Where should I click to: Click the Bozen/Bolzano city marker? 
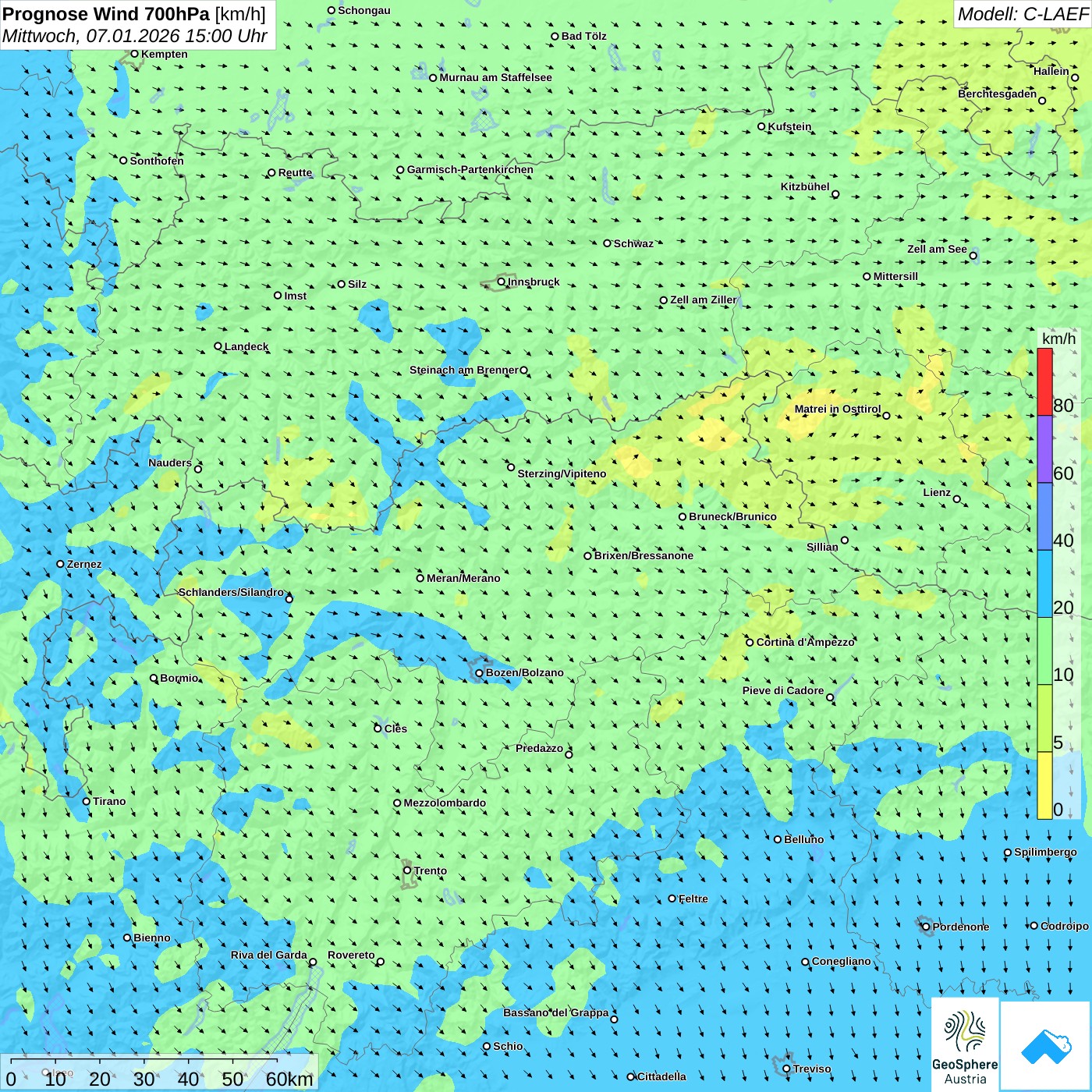click(x=480, y=672)
